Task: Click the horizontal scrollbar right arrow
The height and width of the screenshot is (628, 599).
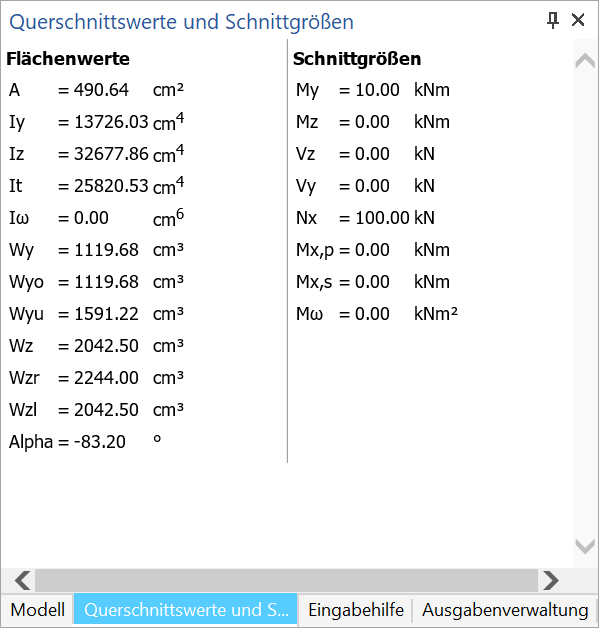Action: coord(551,580)
